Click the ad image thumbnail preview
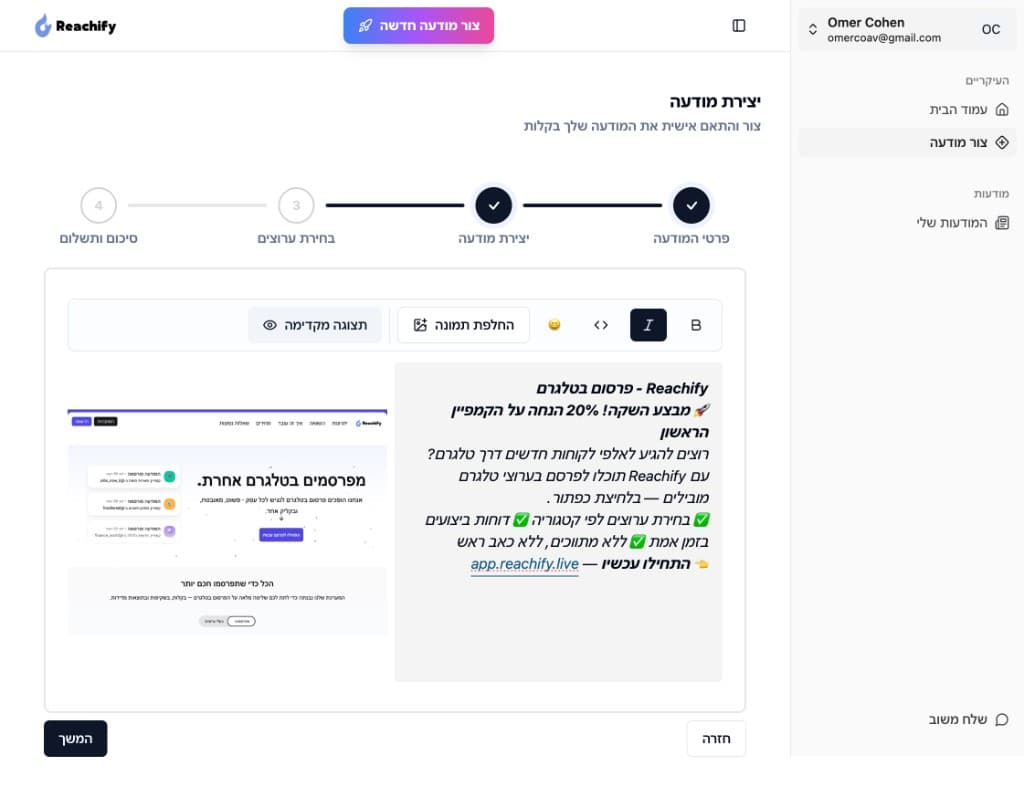The height and width of the screenshot is (808, 1024). tap(227, 522)
